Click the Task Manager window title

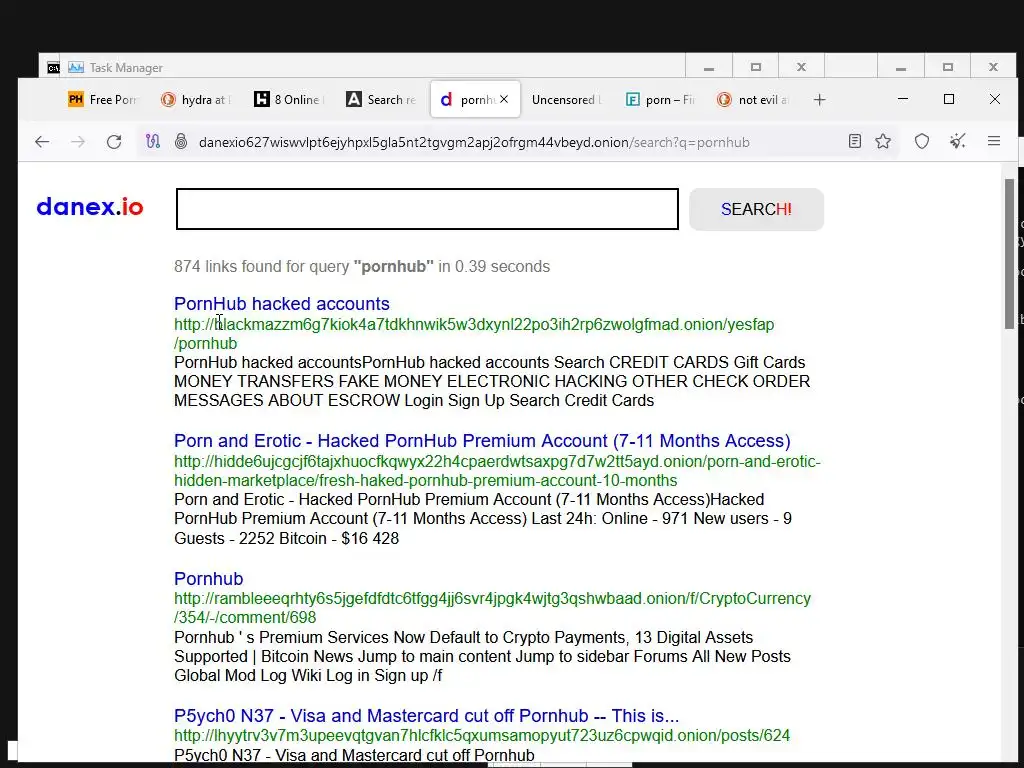point(126,68)
